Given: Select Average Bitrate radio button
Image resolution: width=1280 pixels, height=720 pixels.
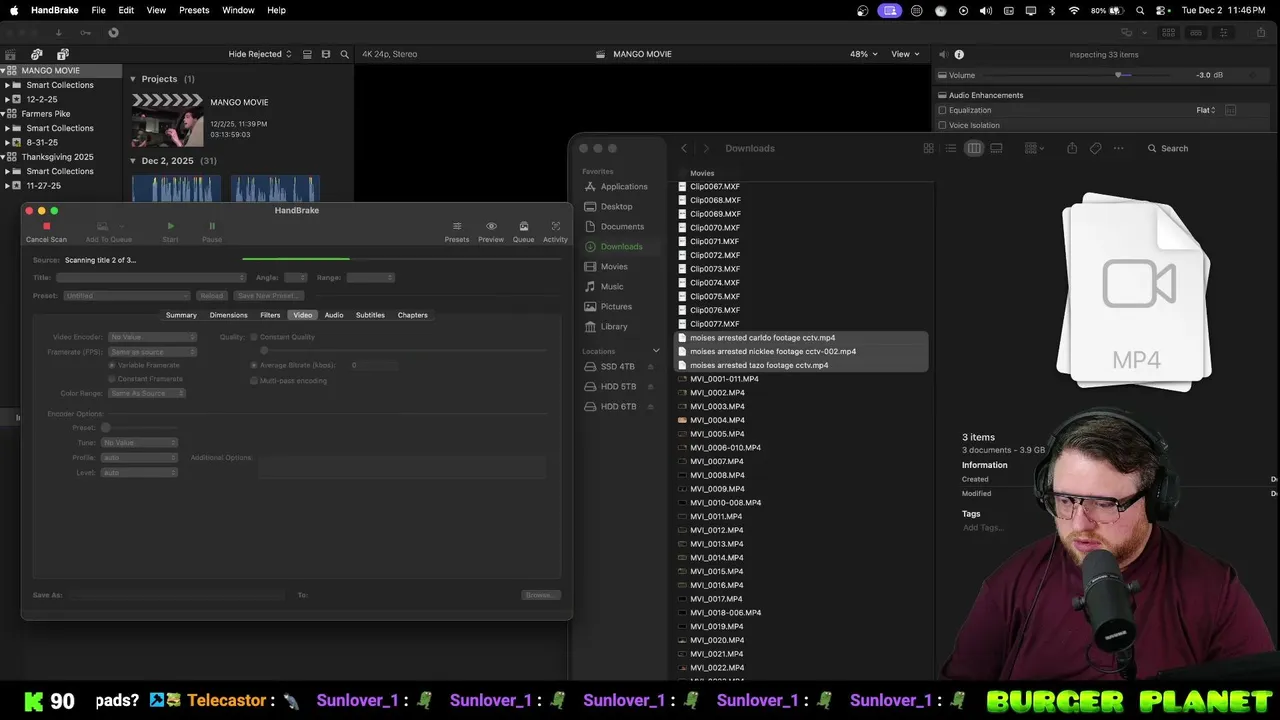Looking at the screenshot, I should pyautogui.click(x=254, y=365).
